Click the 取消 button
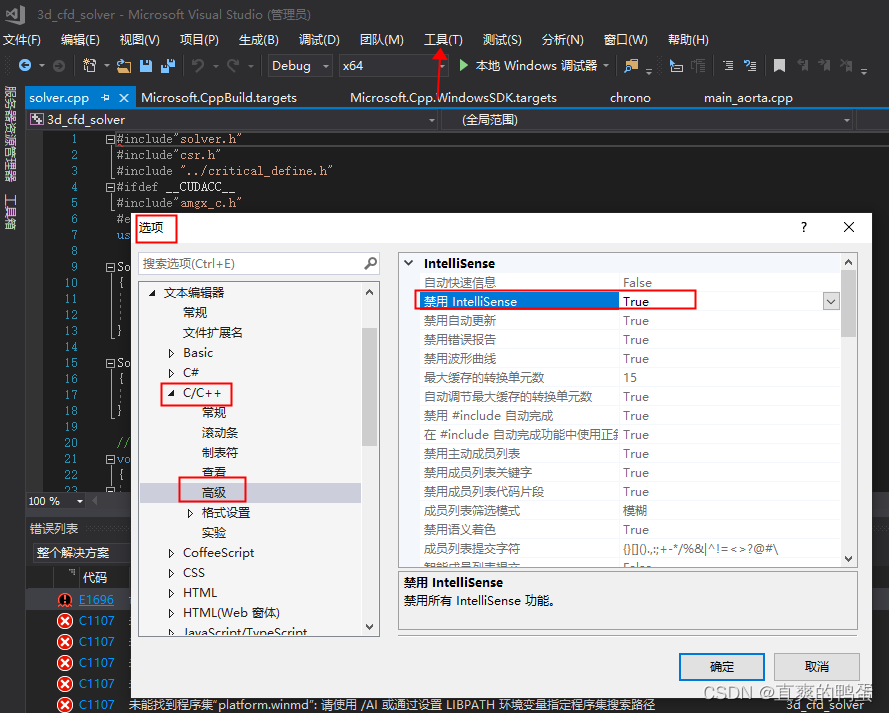This screenshot has width=889, height=713. point(816,667)
